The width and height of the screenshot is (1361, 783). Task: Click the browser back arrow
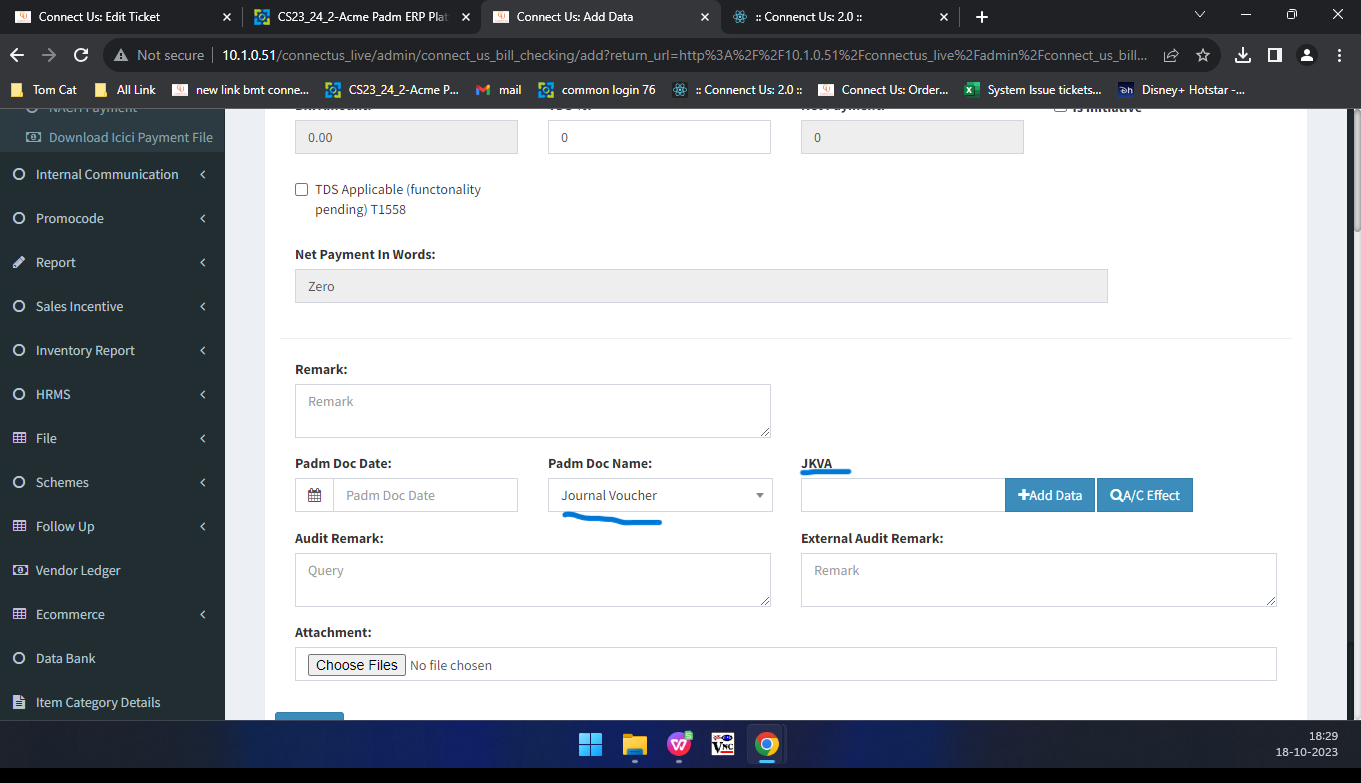(17, 55)
